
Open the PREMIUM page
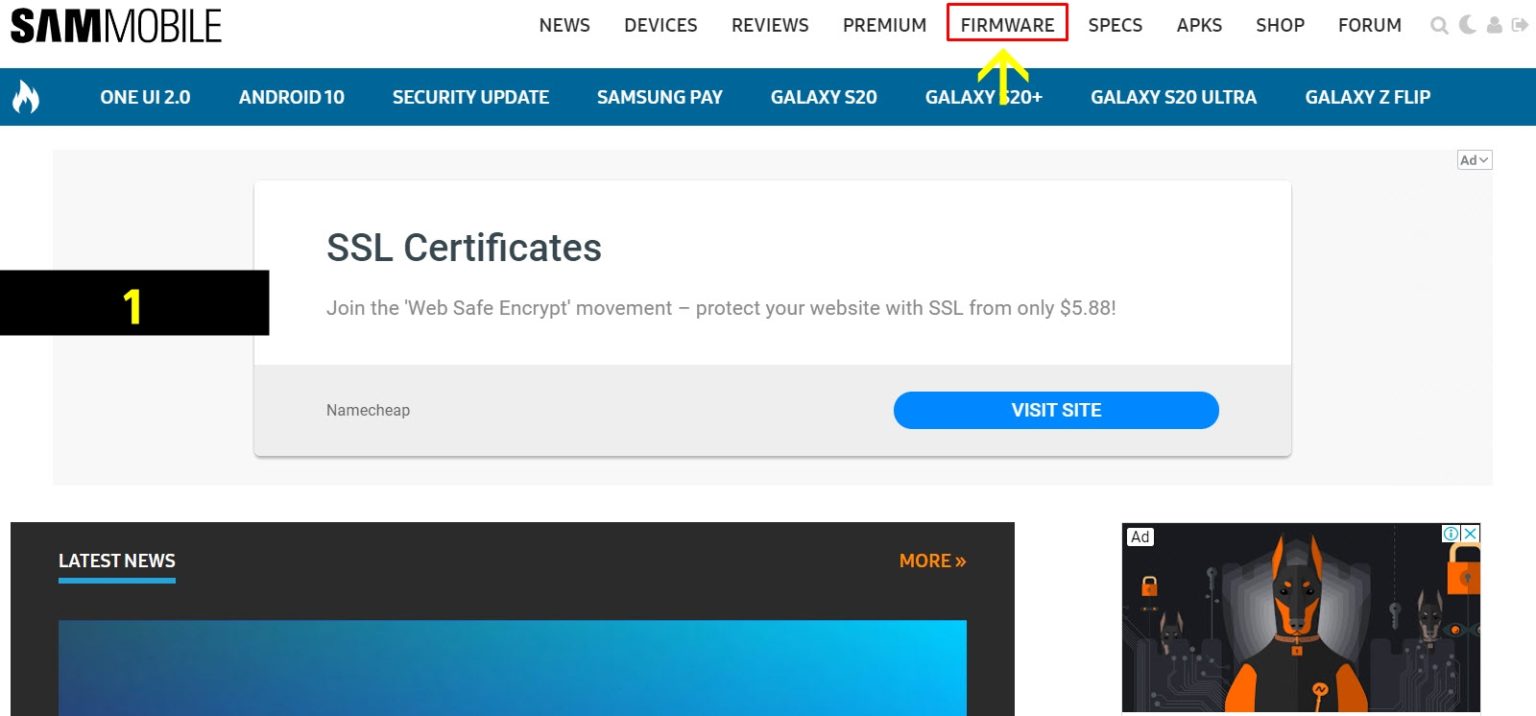click(x=885, y=25)
